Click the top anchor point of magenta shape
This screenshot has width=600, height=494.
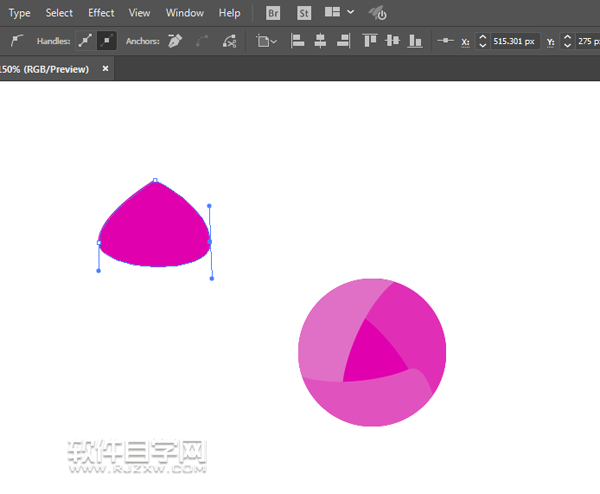[x=155, y=181]
